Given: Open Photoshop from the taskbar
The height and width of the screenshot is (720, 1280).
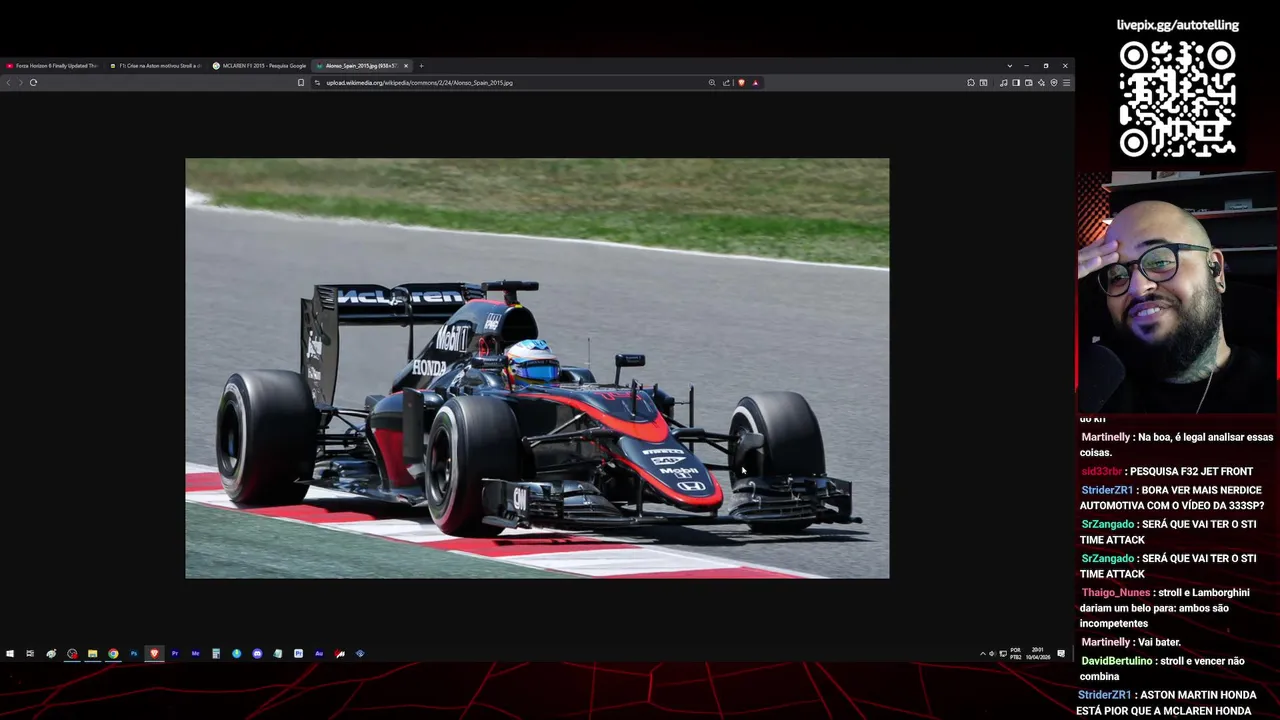Looking at the screenshot, I should click(x=133, y=653).
